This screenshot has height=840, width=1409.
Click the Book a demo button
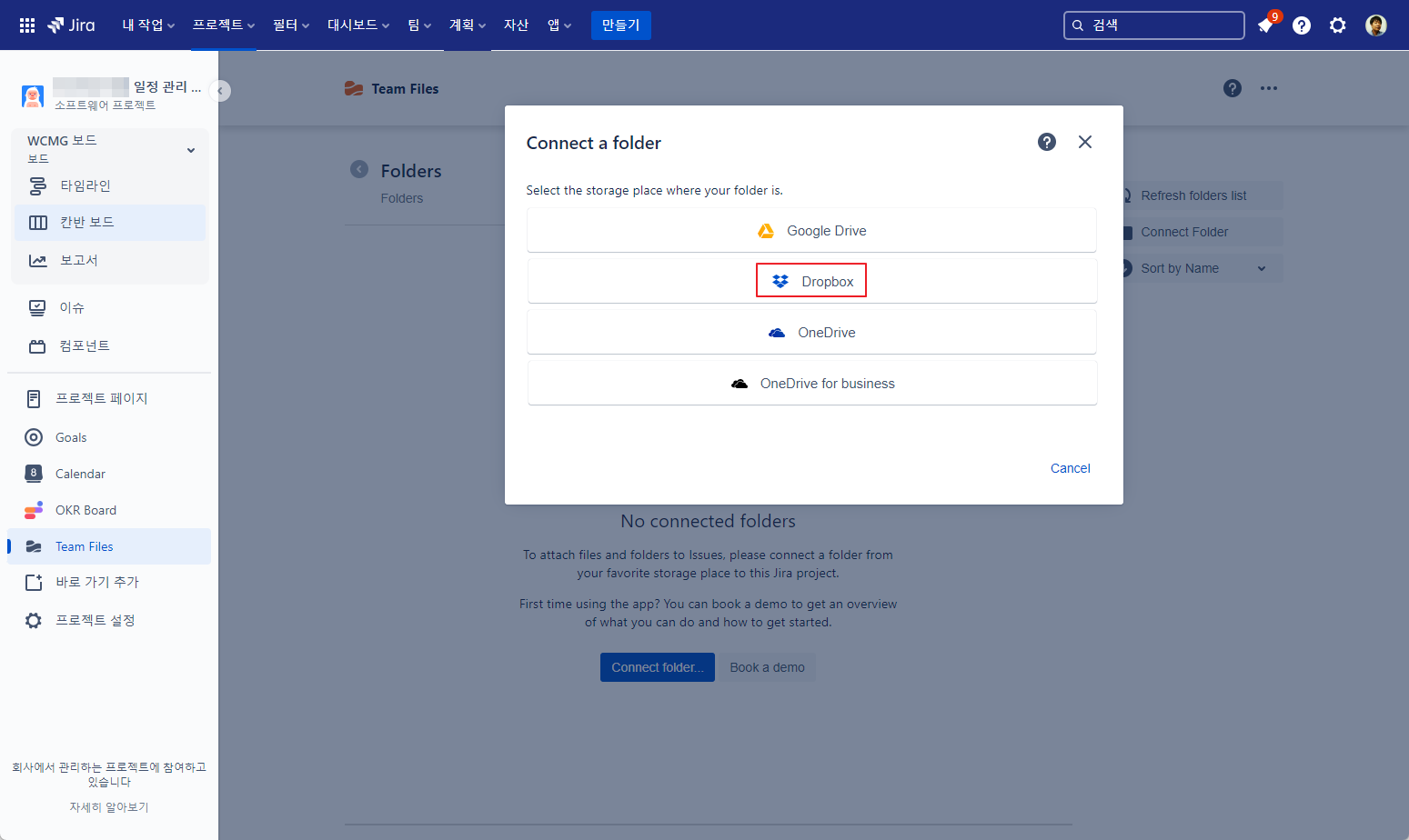point(767,667)
